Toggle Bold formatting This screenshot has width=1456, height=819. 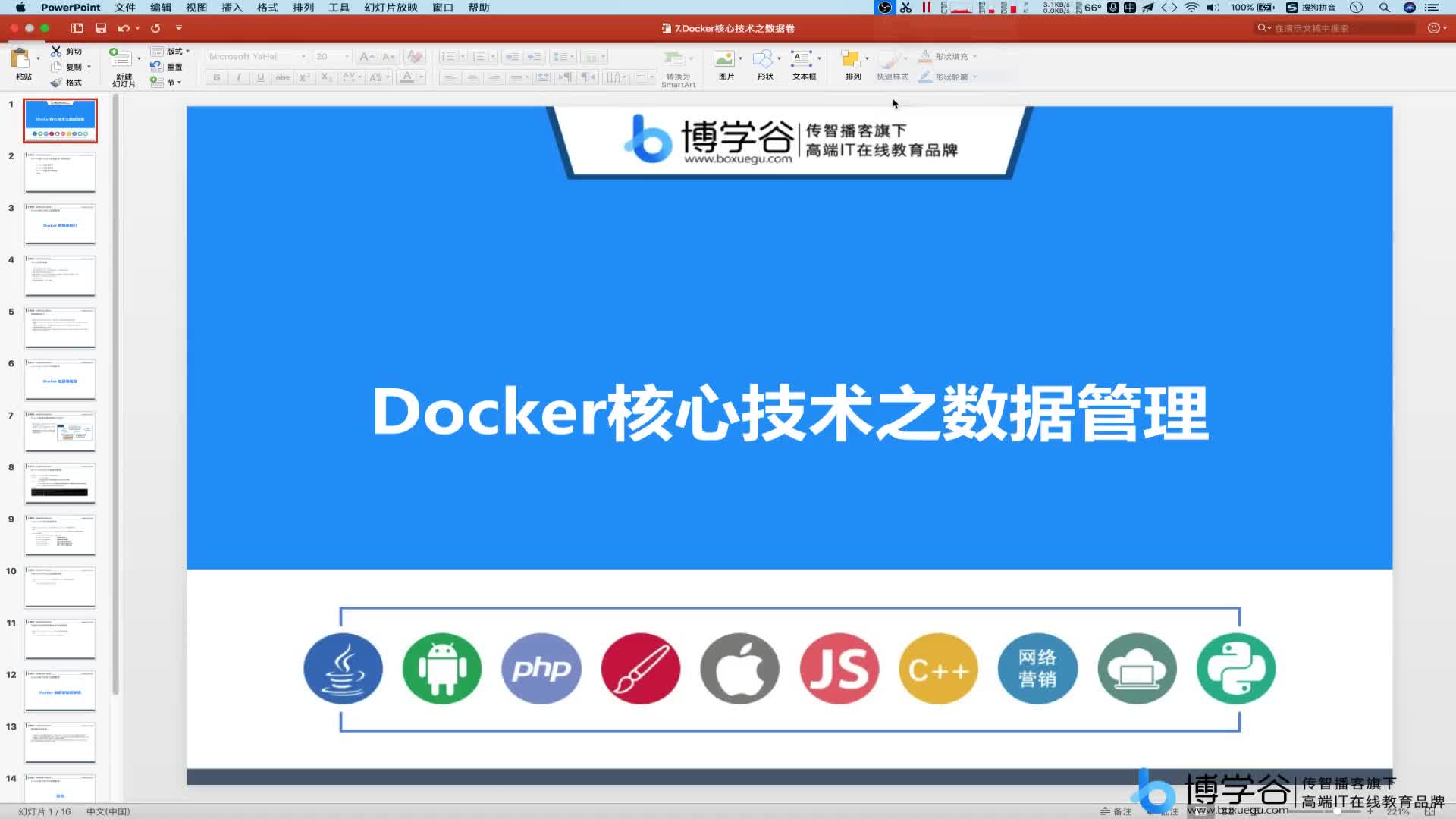pos(217,77)
